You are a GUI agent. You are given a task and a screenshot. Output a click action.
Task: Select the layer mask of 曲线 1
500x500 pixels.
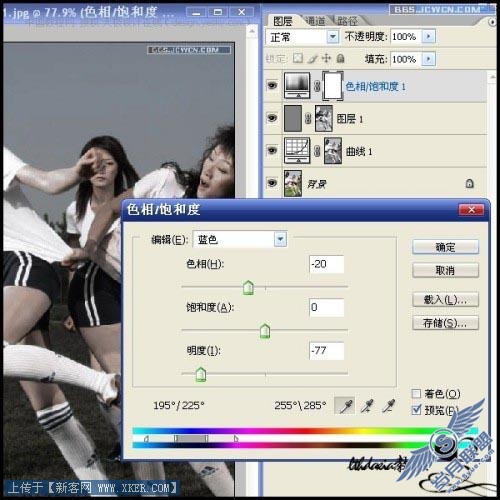click(x=333, y=151)
